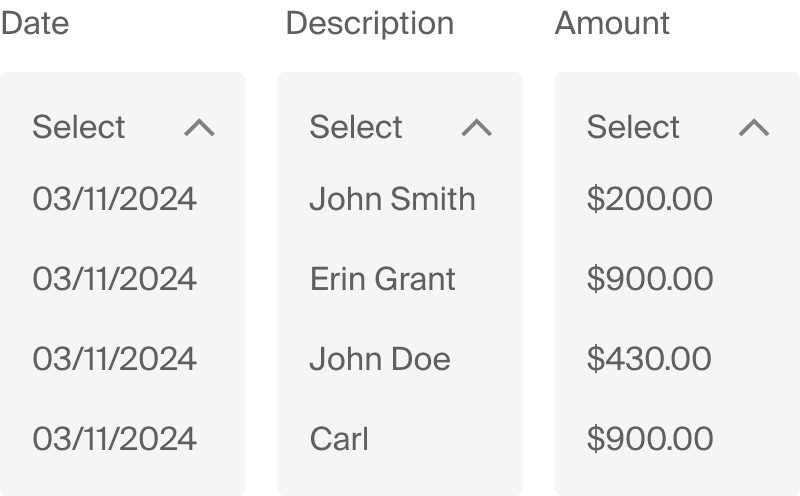Click the Description column label
This screenshot has width=800, height=496.
369,23
